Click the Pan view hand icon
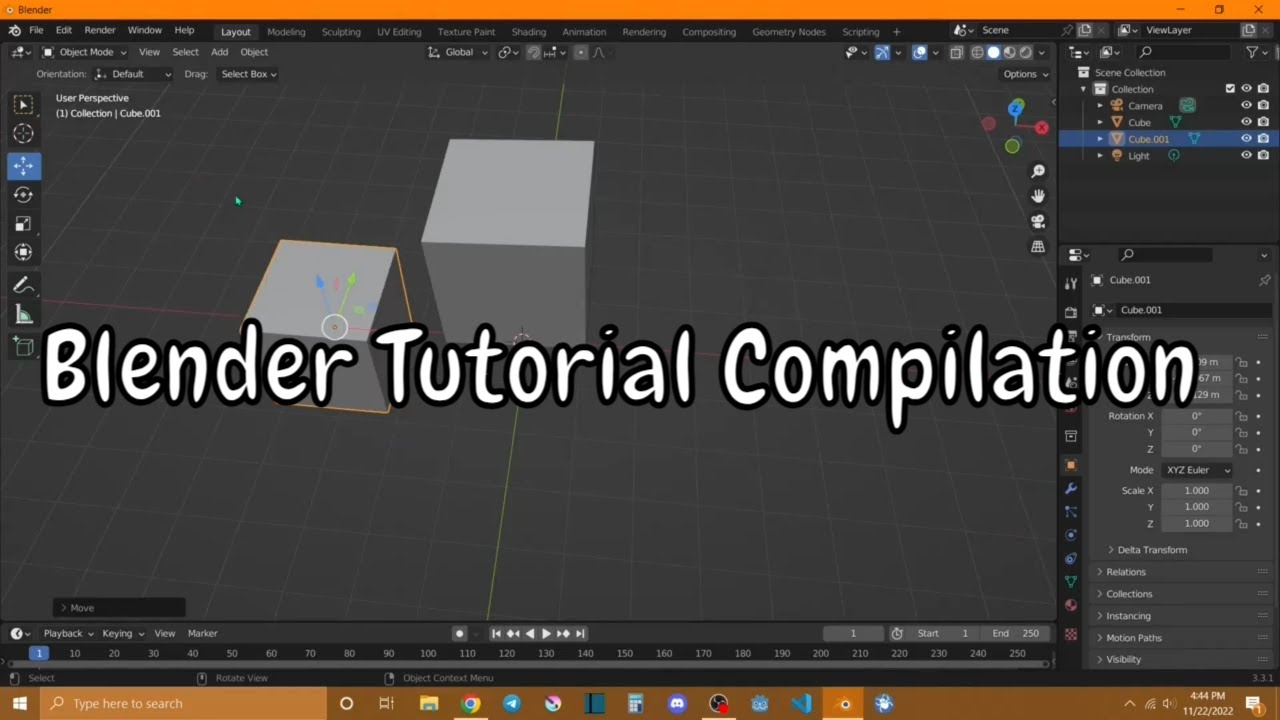 pyautogui.click(x=1038, y=196)
